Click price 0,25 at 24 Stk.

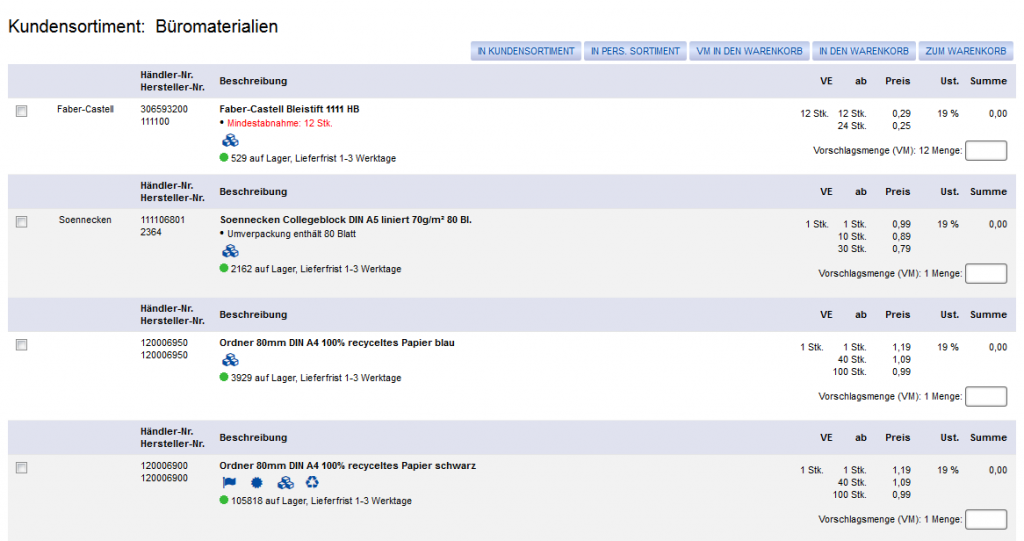(901, 125)
